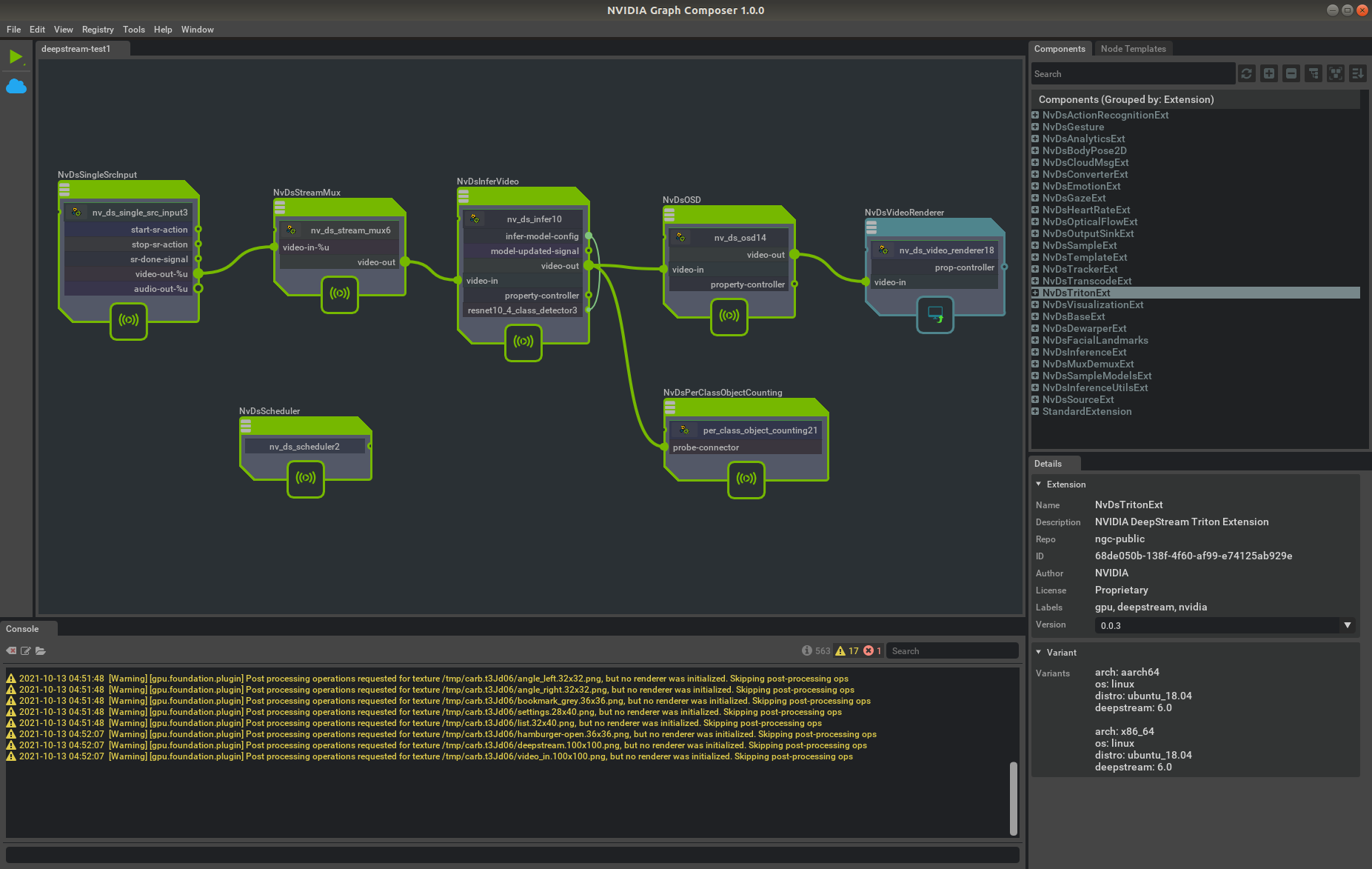1372x869 pixels.
Task: Switch to the Node Templates tab
Action: pos(1133,49)
